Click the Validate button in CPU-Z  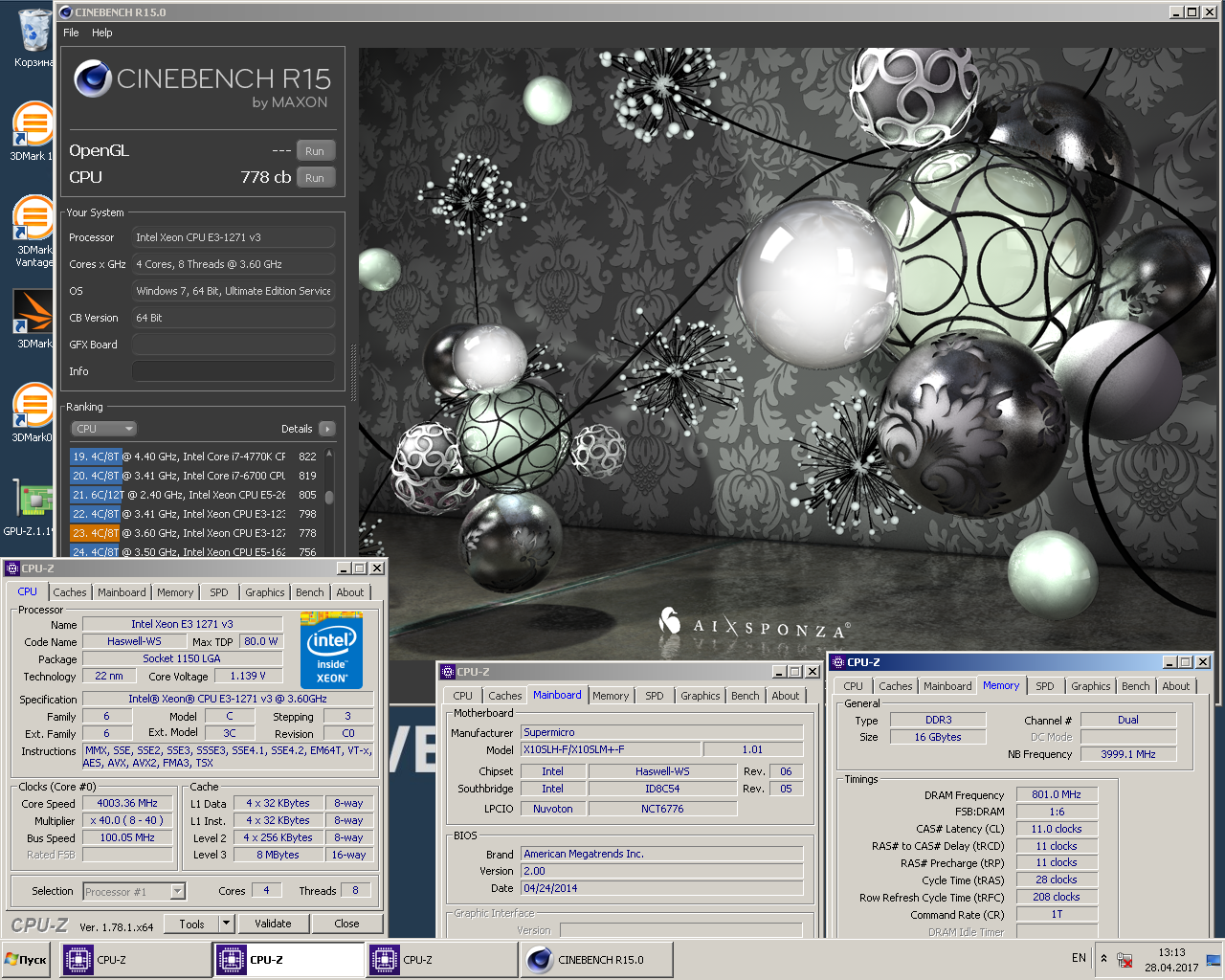pos(273,924)
